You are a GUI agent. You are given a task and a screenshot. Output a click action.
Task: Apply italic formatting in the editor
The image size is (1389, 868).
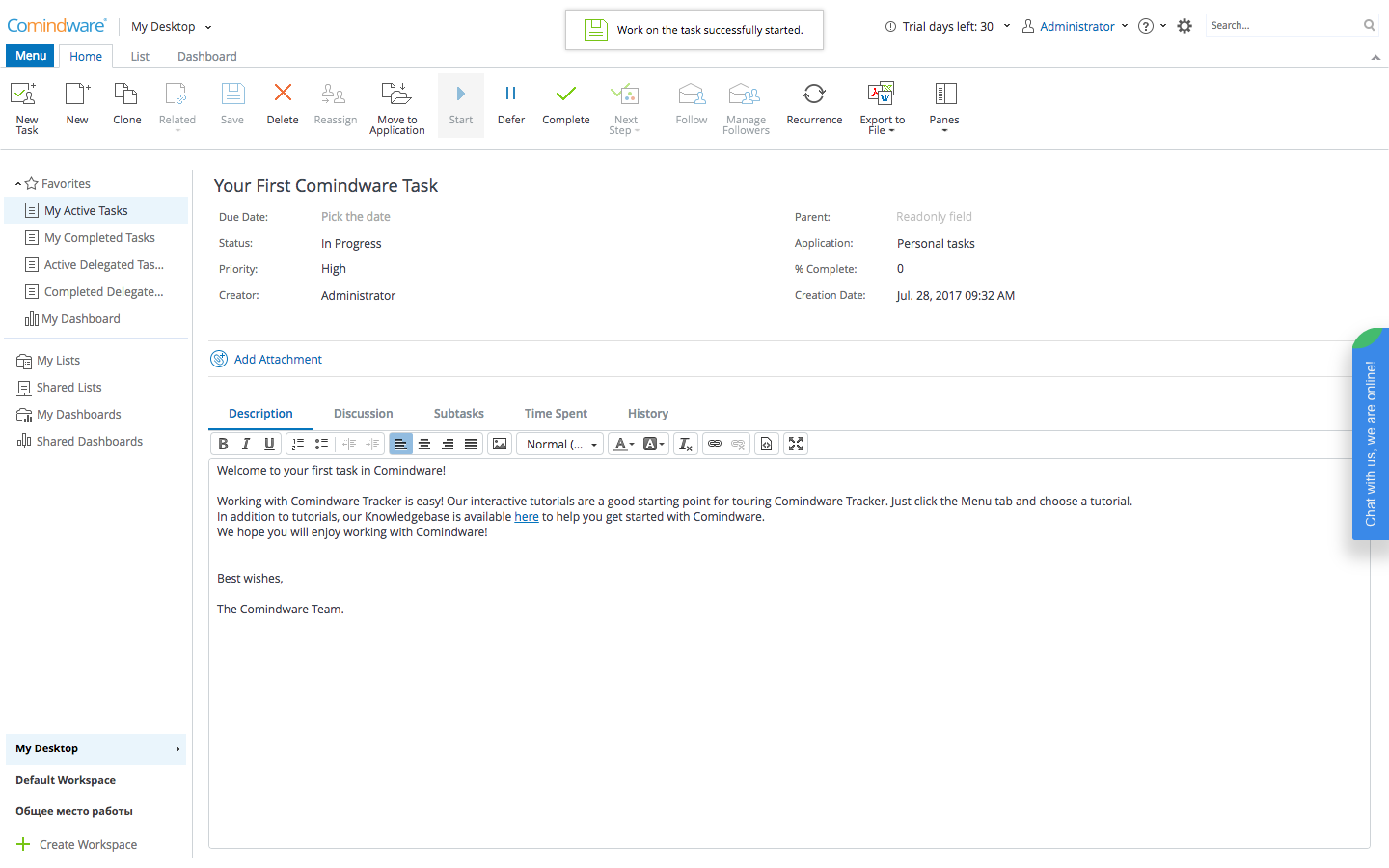tap(246, 444)
